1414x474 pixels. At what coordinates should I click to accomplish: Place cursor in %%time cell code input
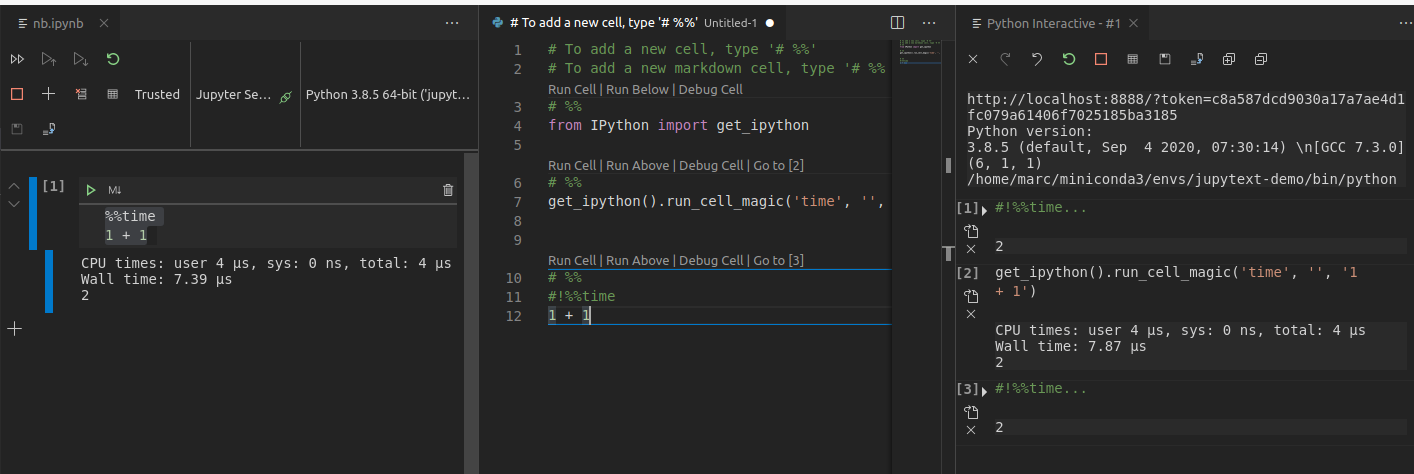268,225
